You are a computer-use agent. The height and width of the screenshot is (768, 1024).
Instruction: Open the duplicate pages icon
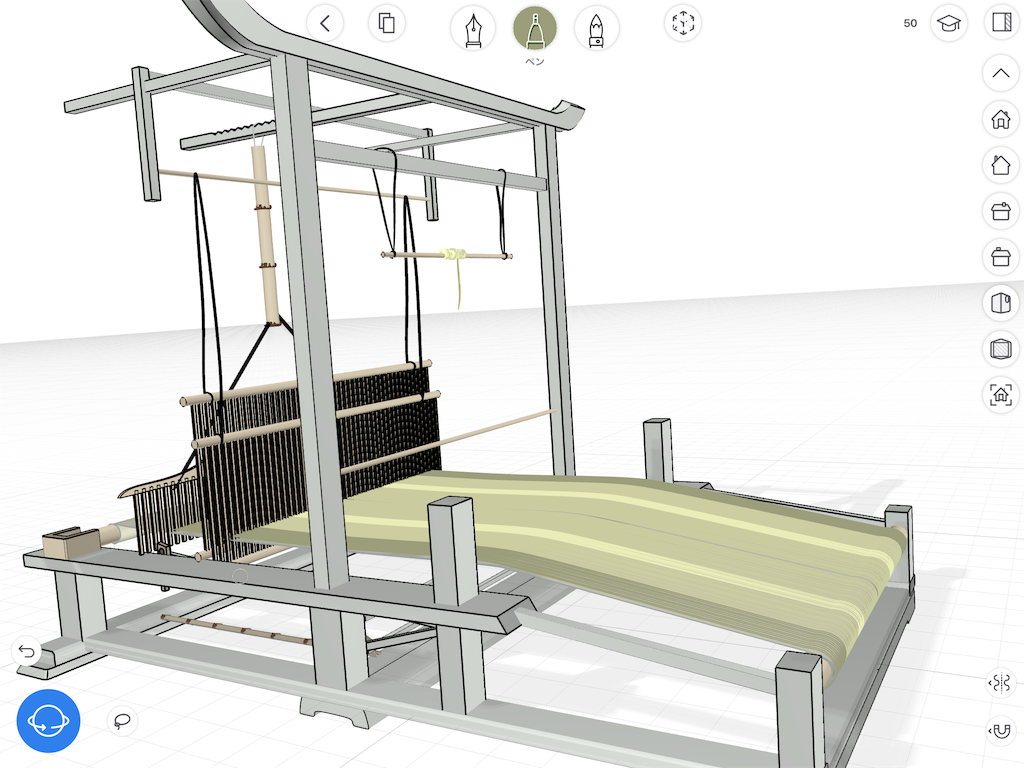pos(387,24)
